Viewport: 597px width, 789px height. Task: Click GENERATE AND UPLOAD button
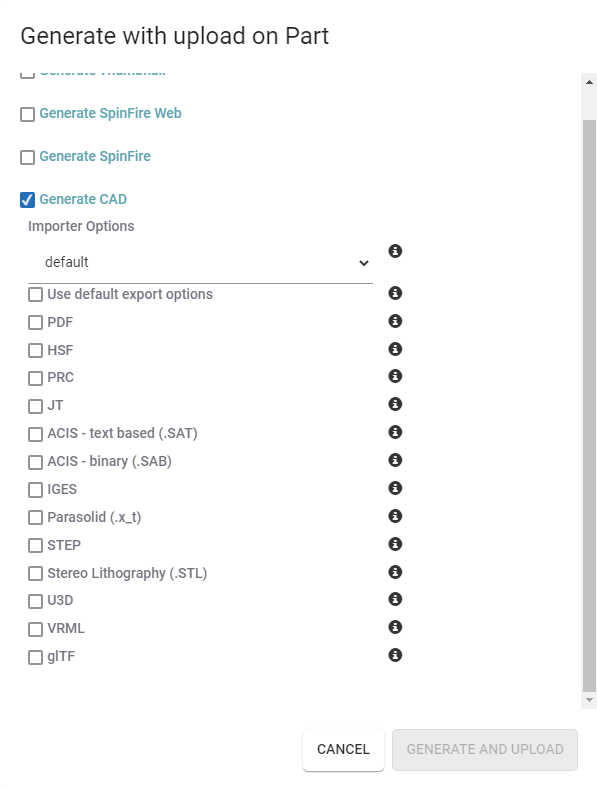pos(485,749)
